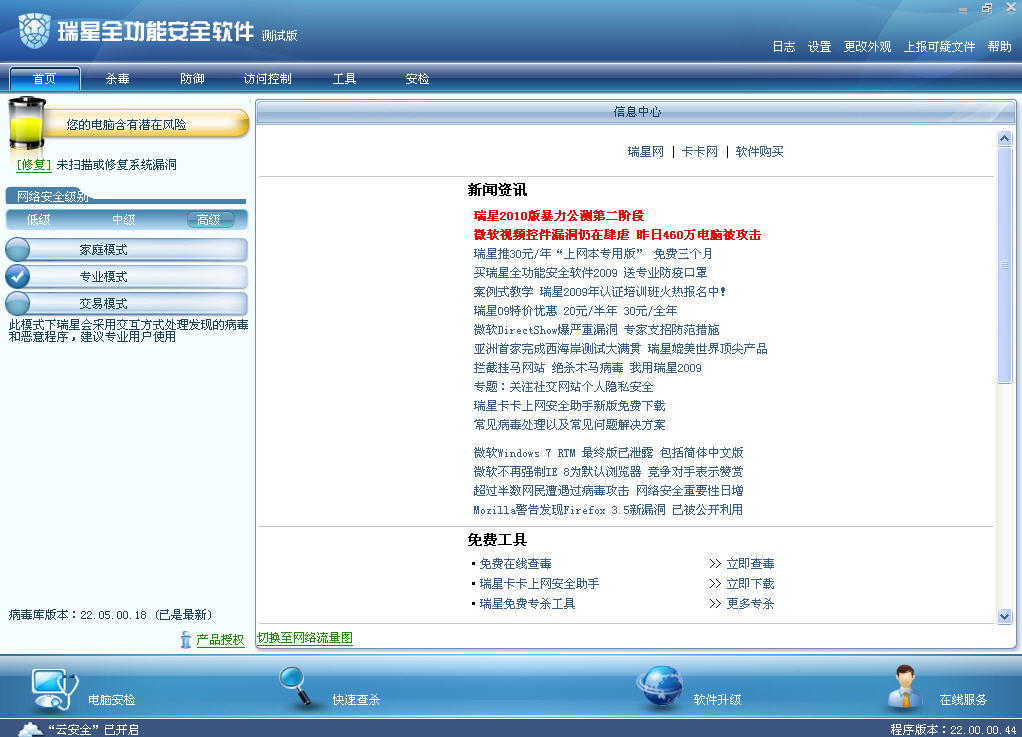This screenshot has height=737, width=1022.
Task: Open news 买瑞星全功能安全软件2009
Action: pos(591,272)
